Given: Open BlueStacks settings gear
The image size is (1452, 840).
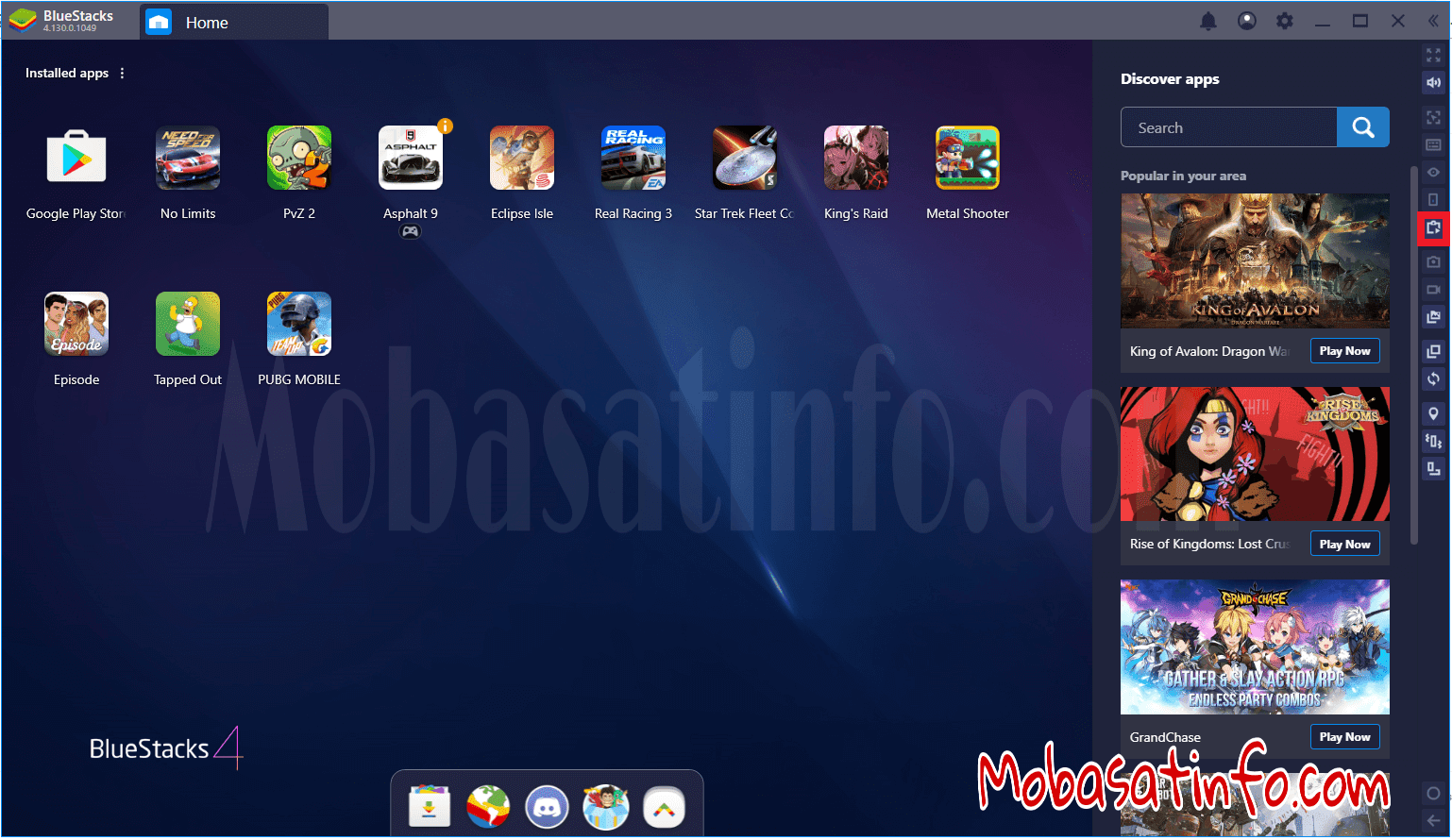Looking at the screenshot, I should point(1285,21).
